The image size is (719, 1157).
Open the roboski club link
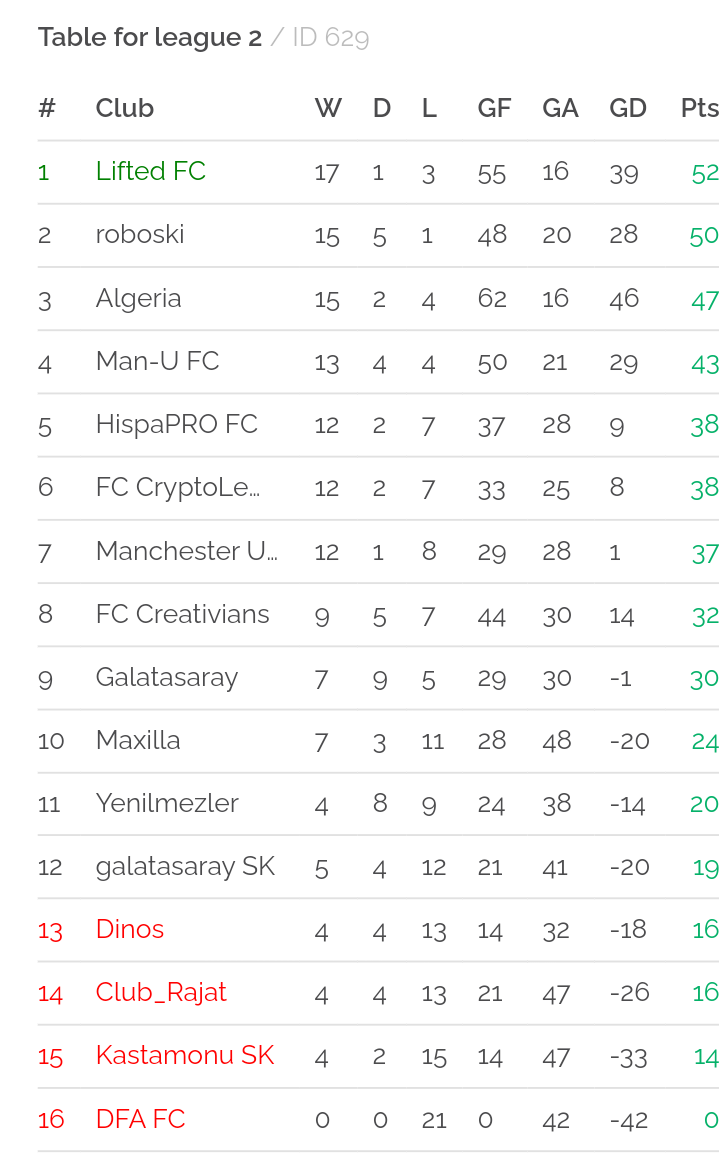tap(140, 235)
